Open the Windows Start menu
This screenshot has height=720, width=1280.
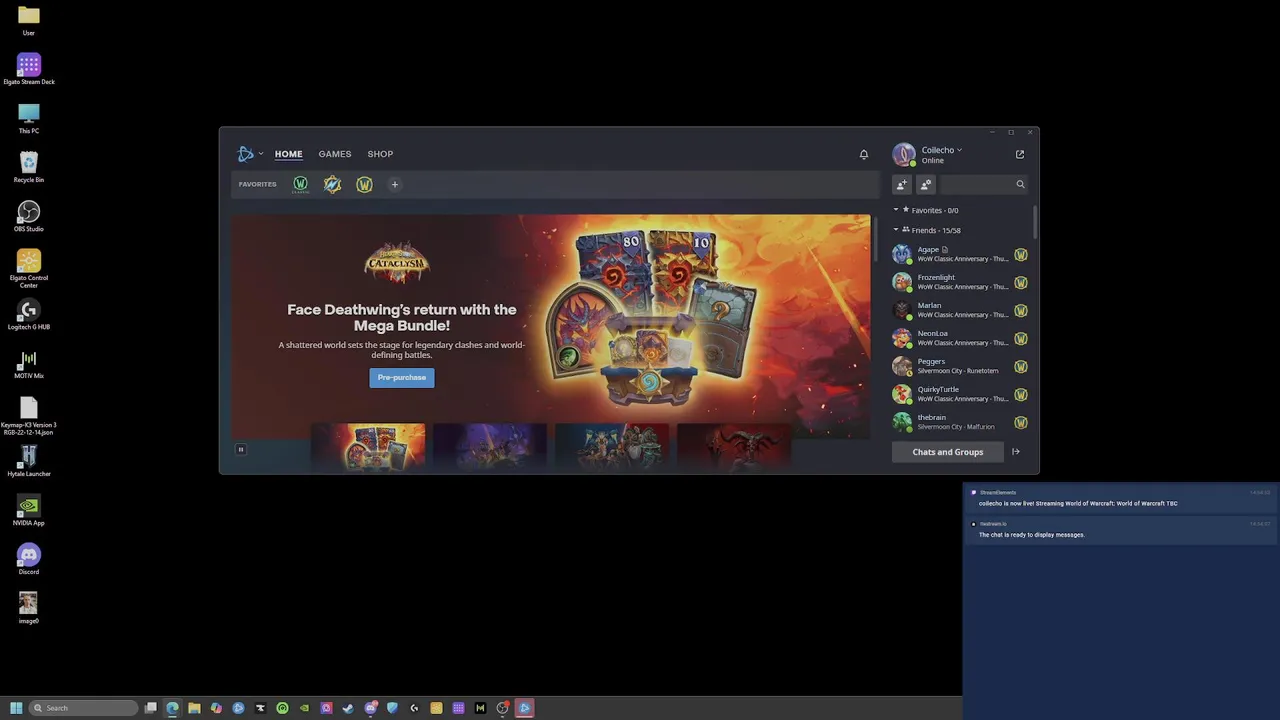coord(16,708)
